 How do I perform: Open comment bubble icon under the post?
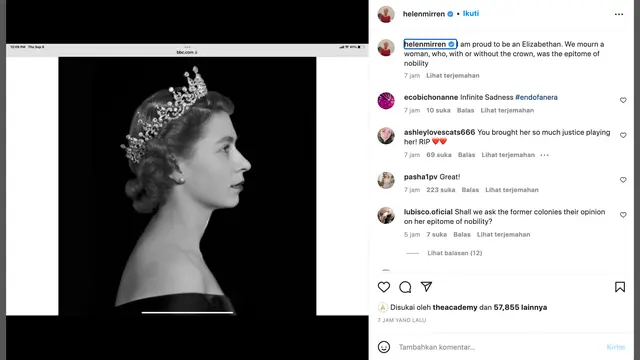(405, 287)
